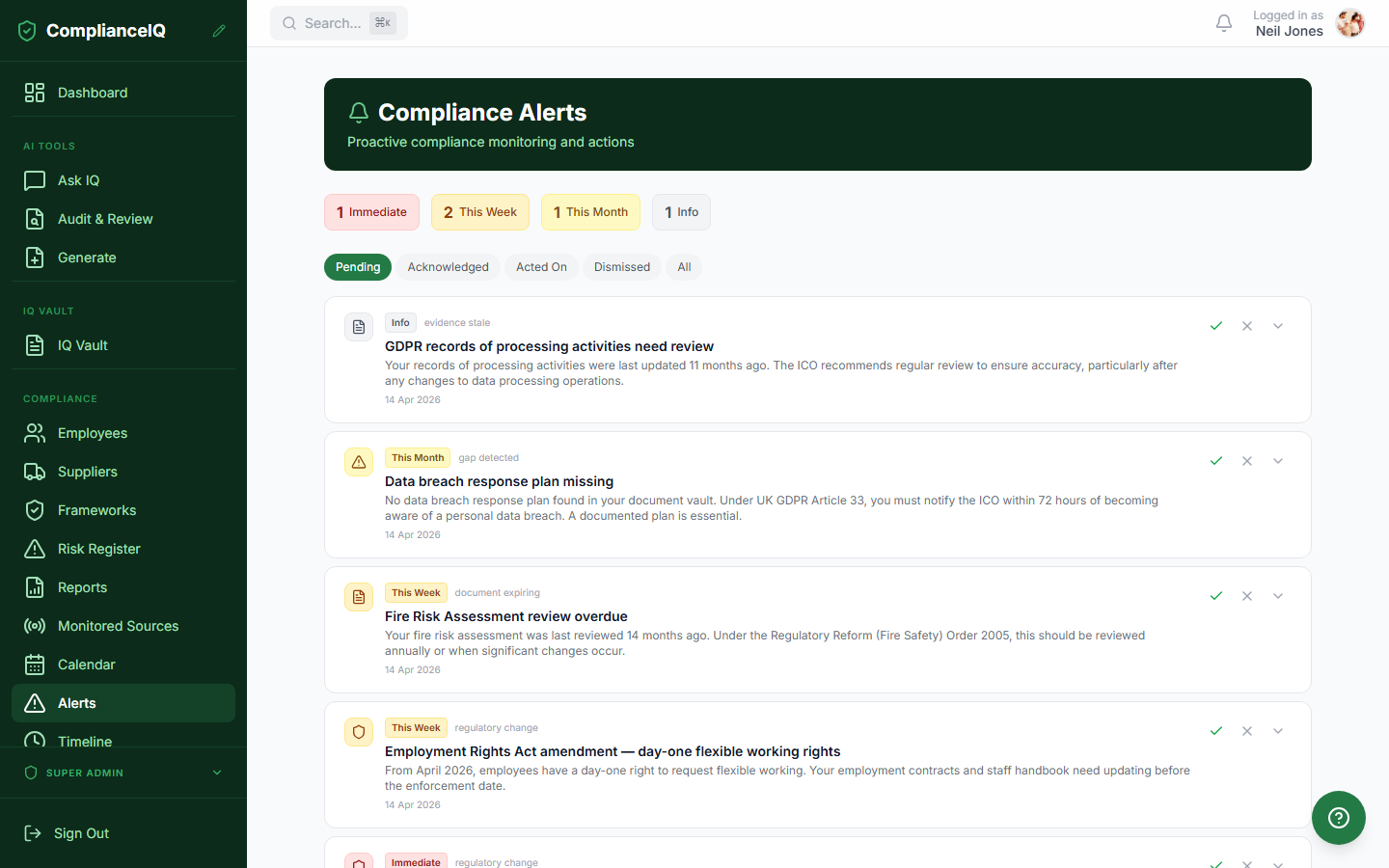This screenshot has width=1389, height=868.
Task: Toggle the This Month priority filter
Action: click(x=590, y=212)
